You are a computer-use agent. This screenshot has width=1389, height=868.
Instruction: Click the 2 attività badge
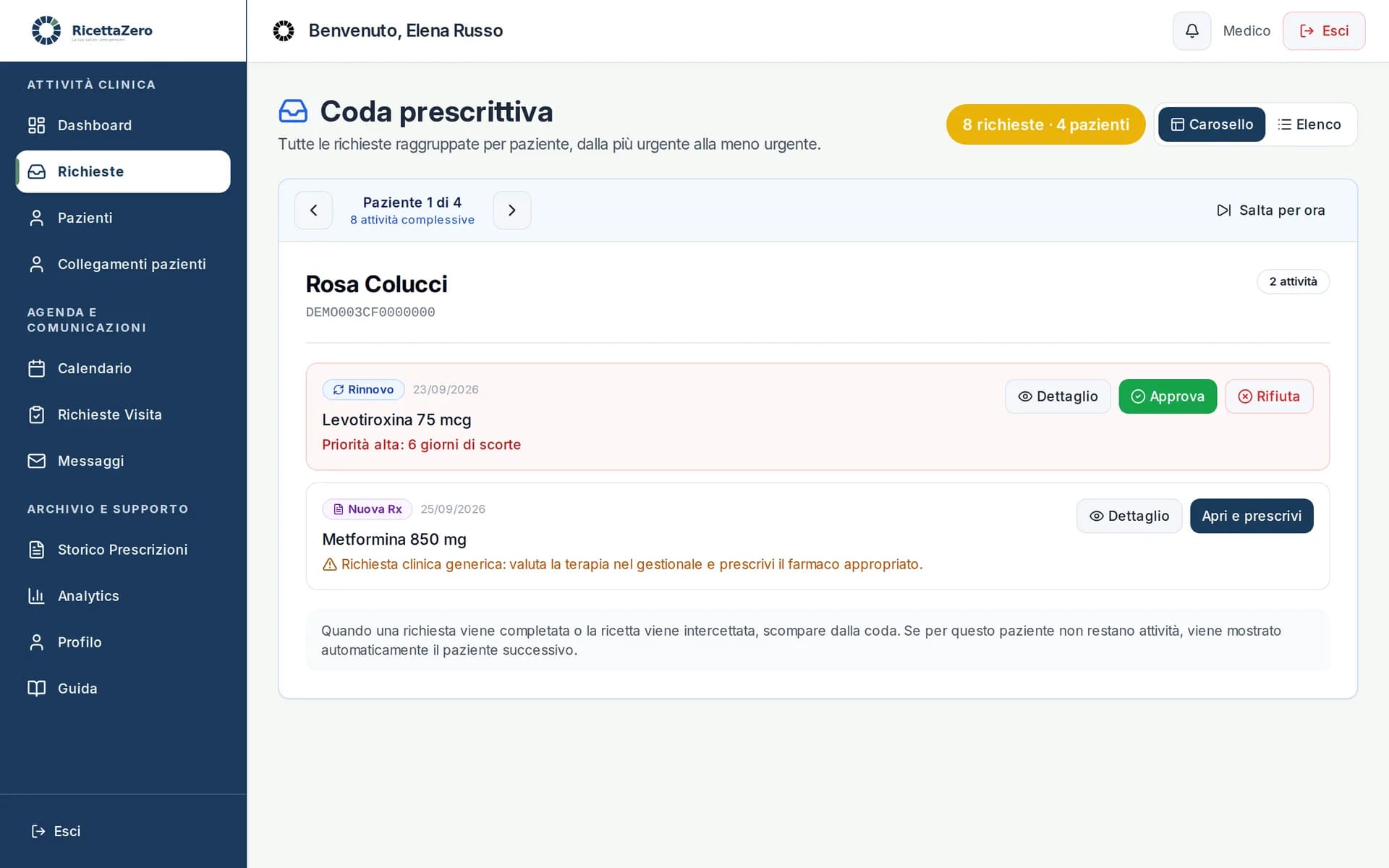point(1293,281)
